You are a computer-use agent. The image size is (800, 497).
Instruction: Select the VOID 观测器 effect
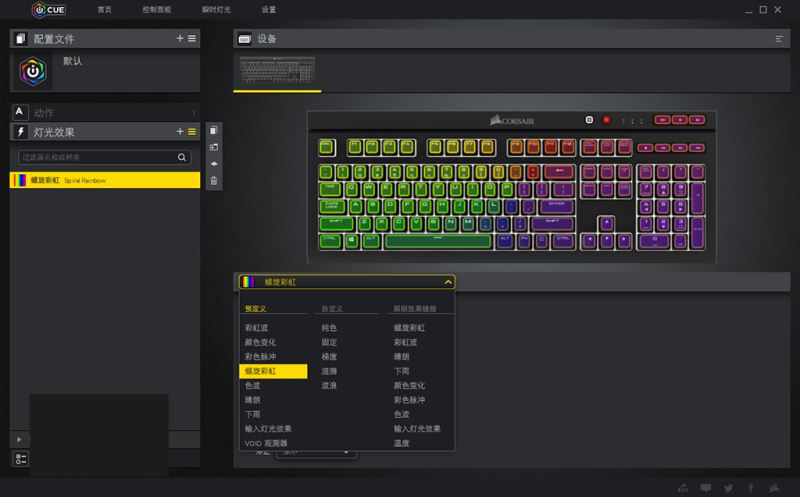tap(266, 443)
